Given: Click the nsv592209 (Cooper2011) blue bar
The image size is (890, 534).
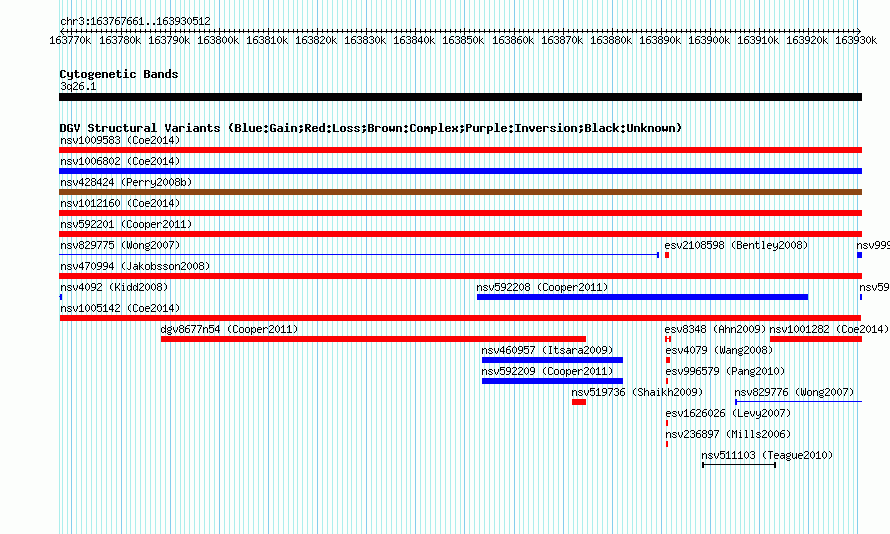Looking at the screenshot, I should click(x=552, y=381).
